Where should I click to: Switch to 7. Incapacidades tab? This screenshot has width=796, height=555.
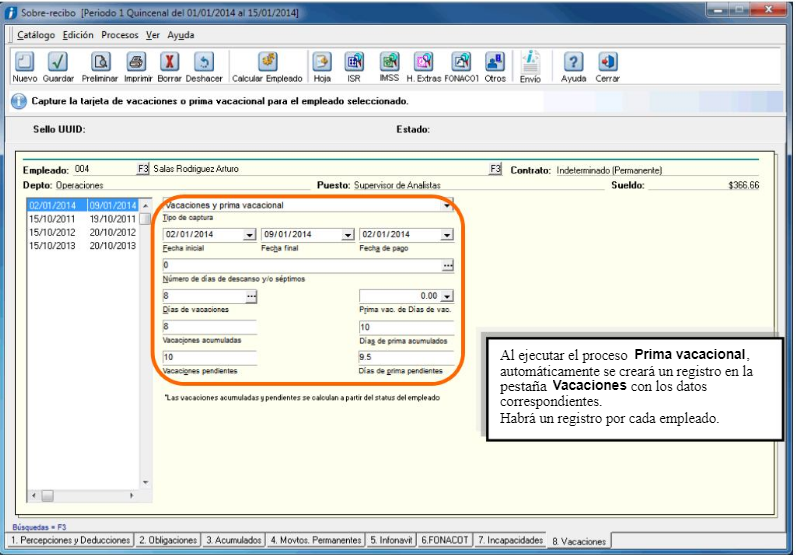pos(510,540)
